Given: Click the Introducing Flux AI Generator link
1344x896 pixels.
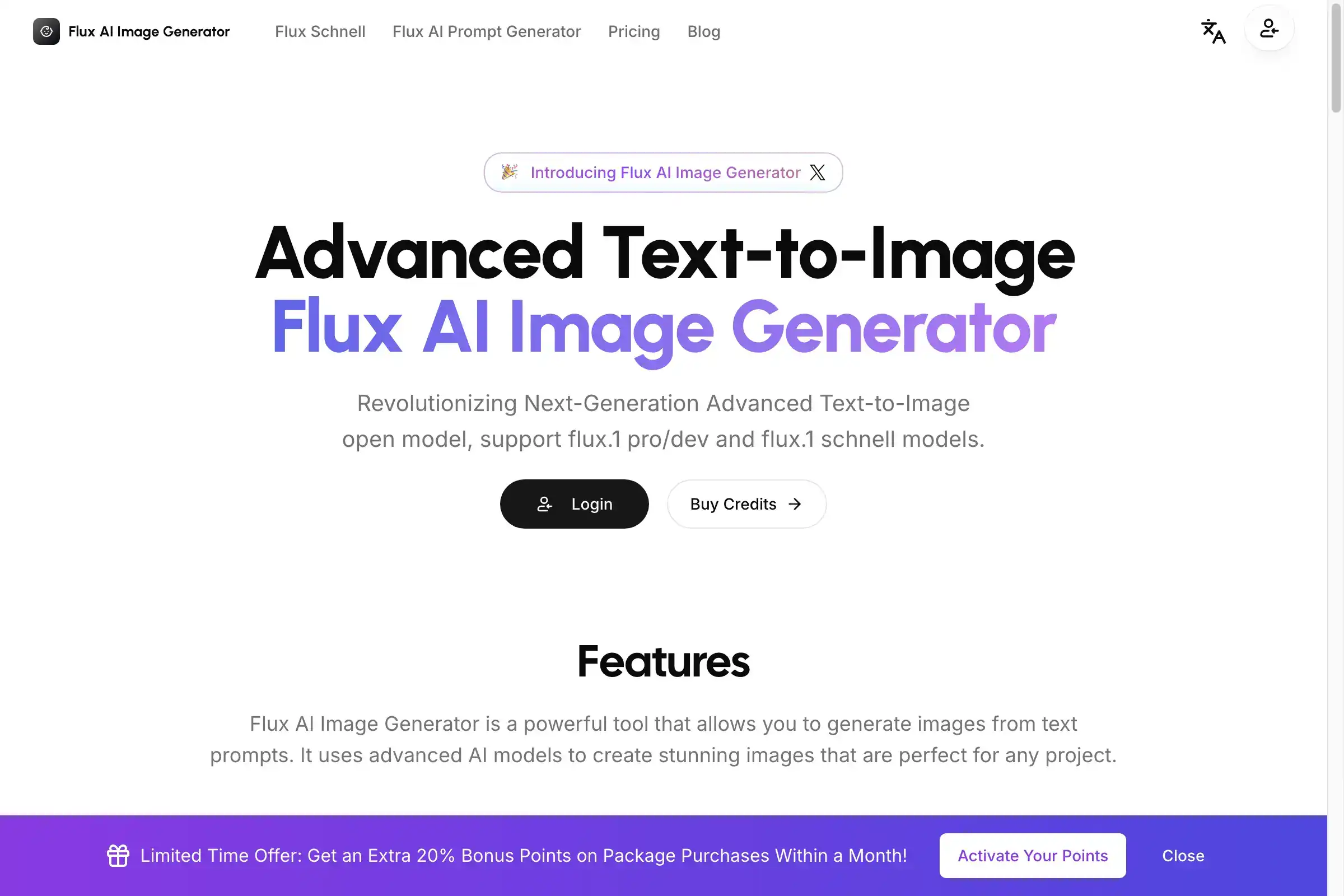Looking at the screenshot, I should [x=662, y=172].
